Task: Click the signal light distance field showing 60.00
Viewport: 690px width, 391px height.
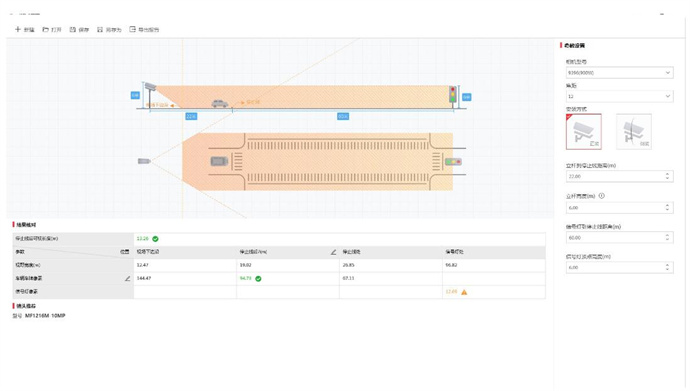Action: pos(619,238)
